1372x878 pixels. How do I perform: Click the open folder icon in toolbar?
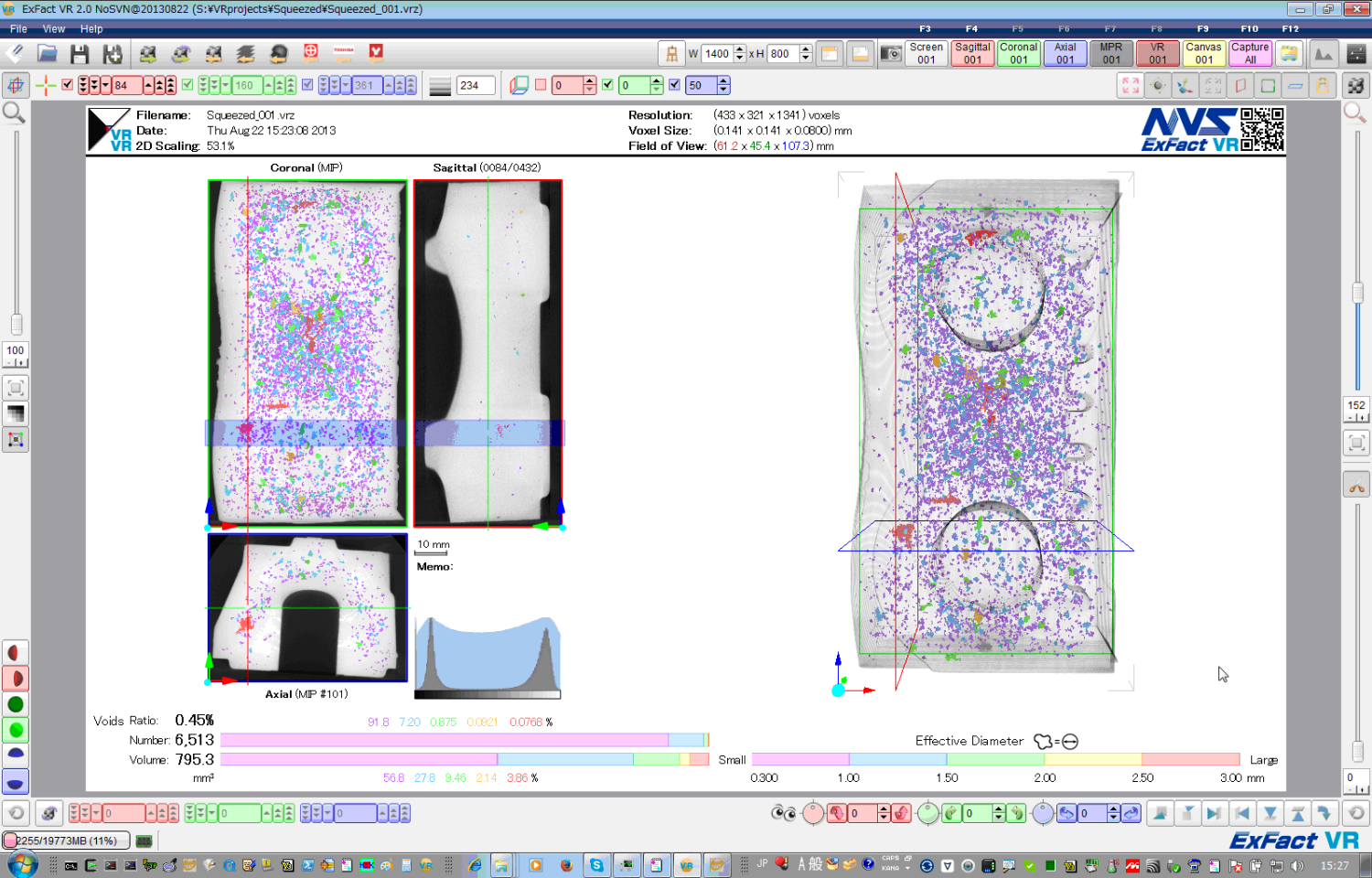click(48, 54)
